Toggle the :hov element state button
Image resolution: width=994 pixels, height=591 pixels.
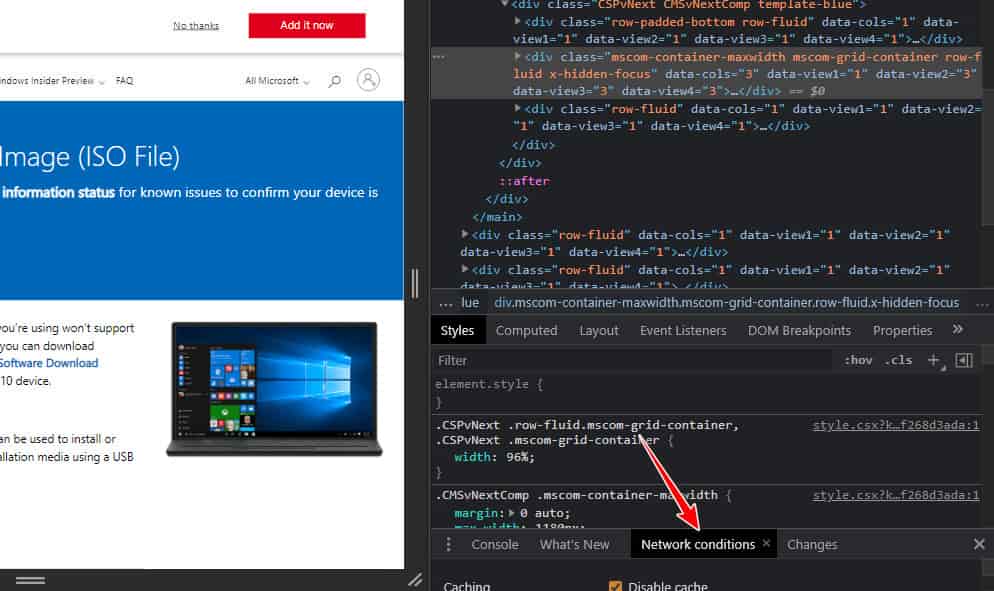(858, 360)
